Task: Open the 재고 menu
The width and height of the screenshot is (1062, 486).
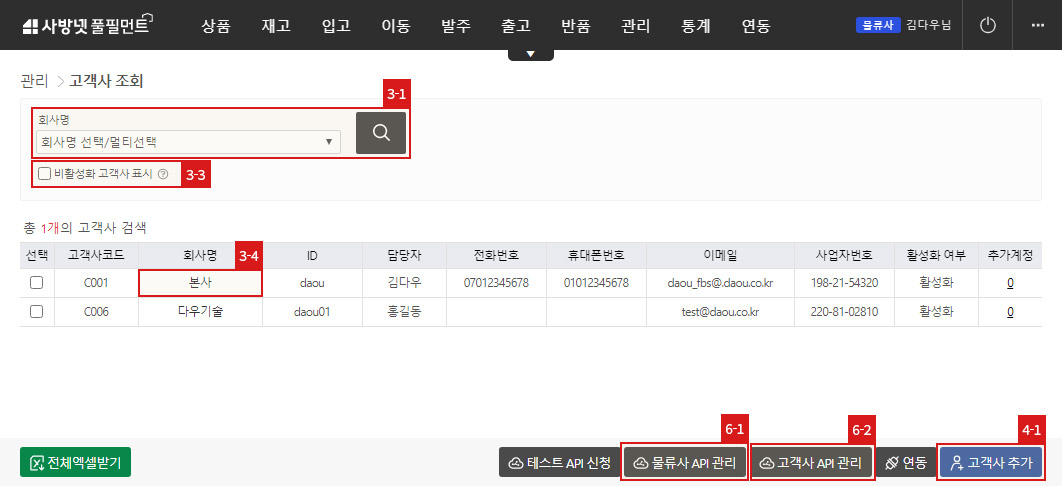Action: click(x=276, y=26)
